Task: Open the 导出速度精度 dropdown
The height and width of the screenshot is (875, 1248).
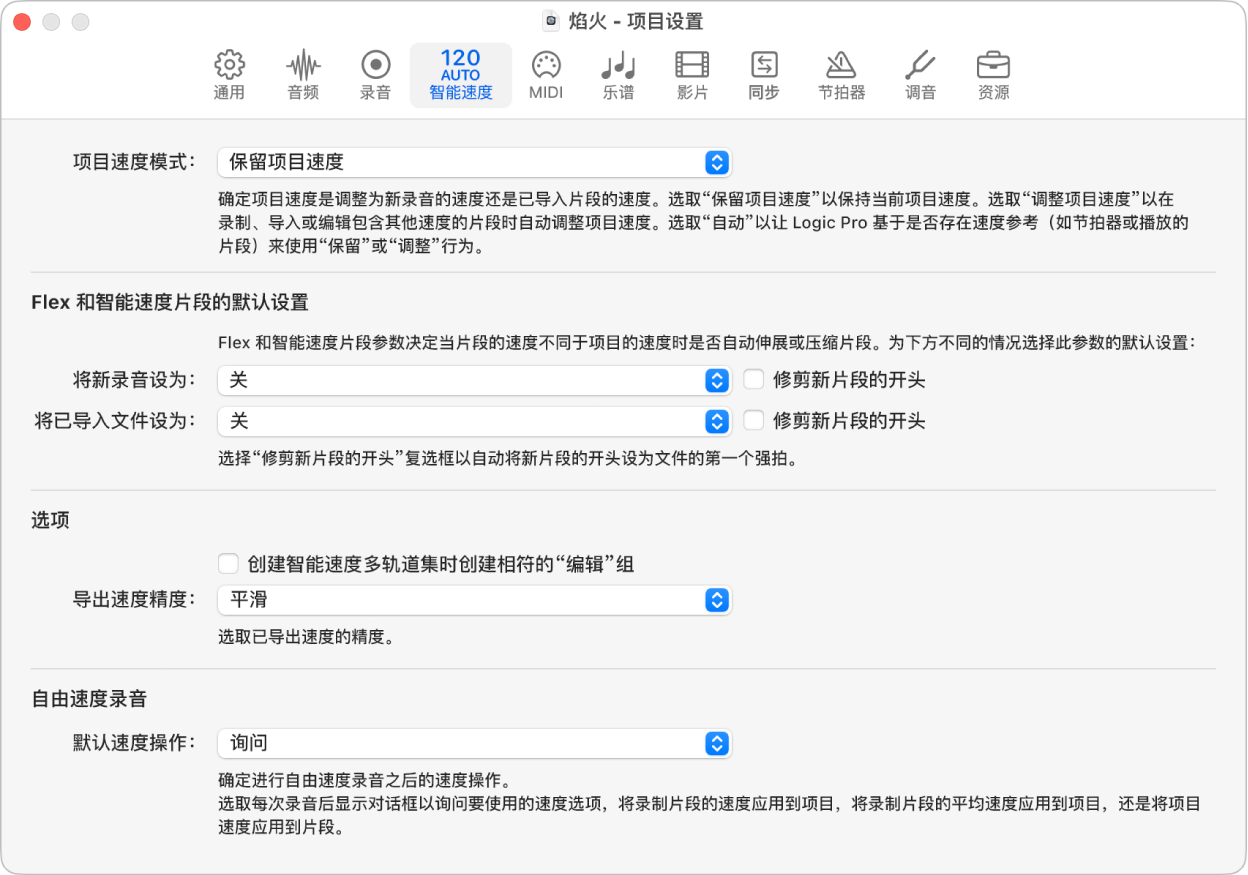Action: 475,600
